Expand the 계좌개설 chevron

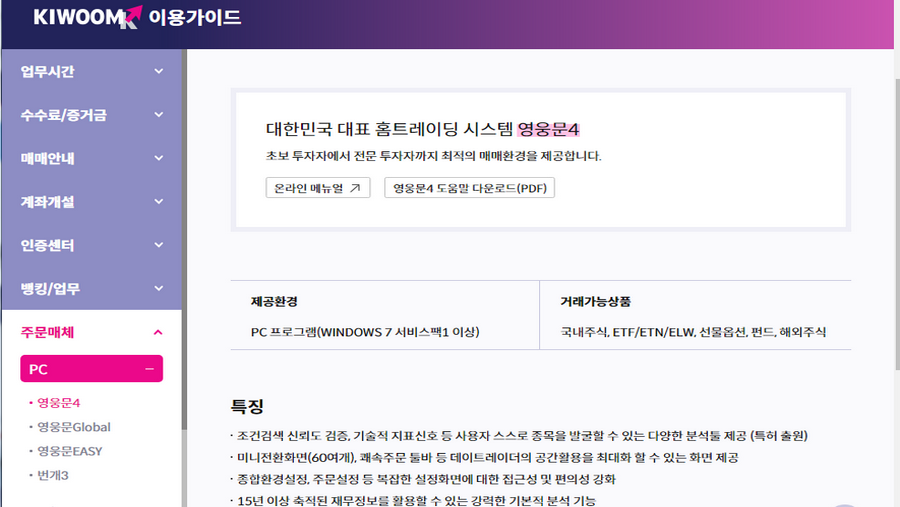coord(158,202)
